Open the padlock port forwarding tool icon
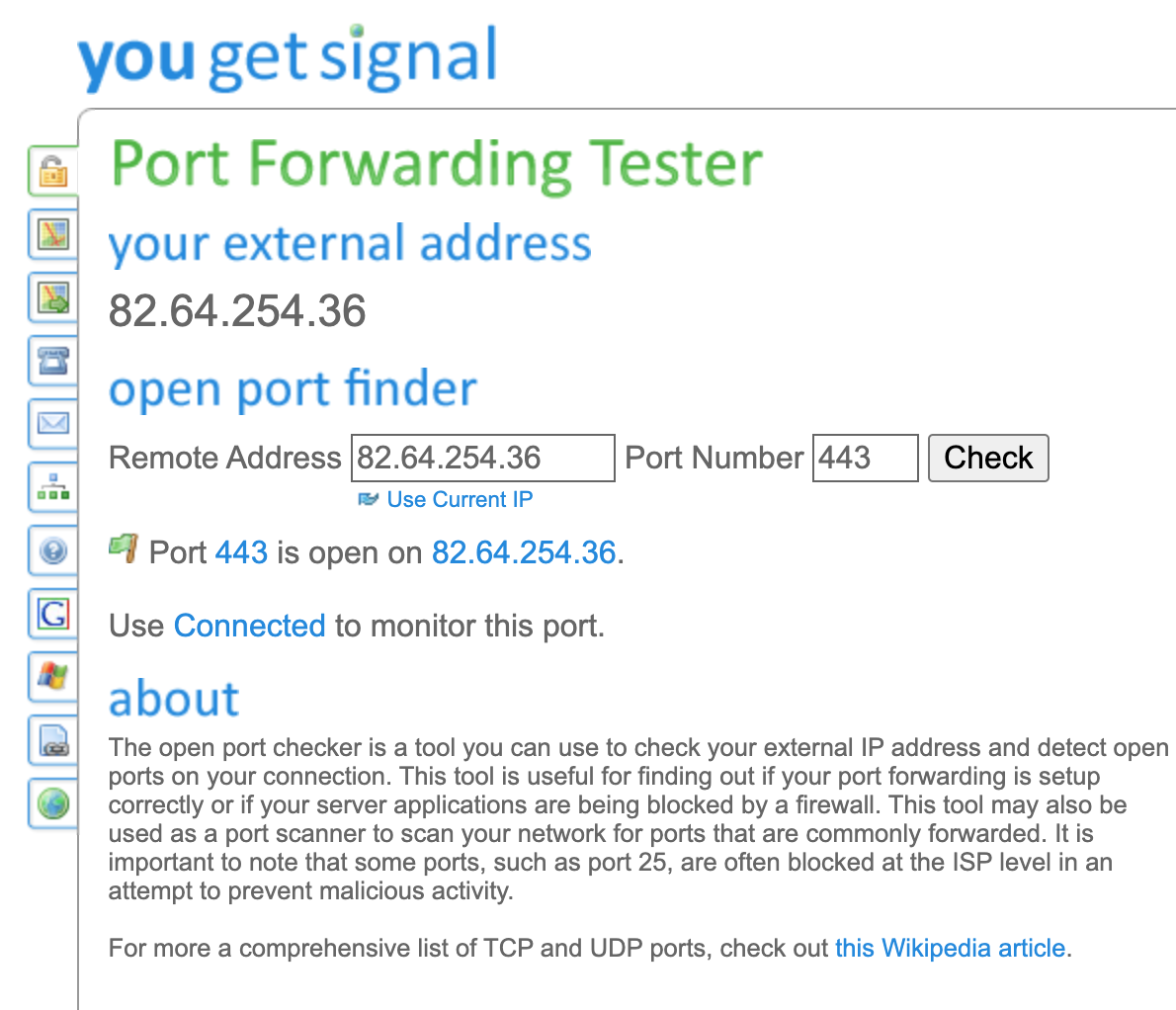 [x=53, y=172]
